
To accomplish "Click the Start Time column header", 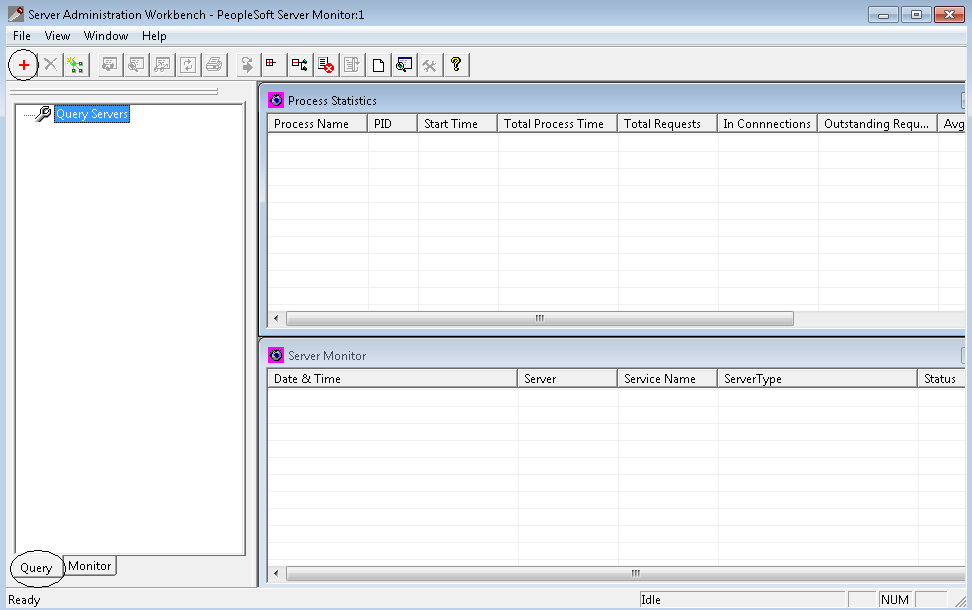I will (x=457, y=124).
